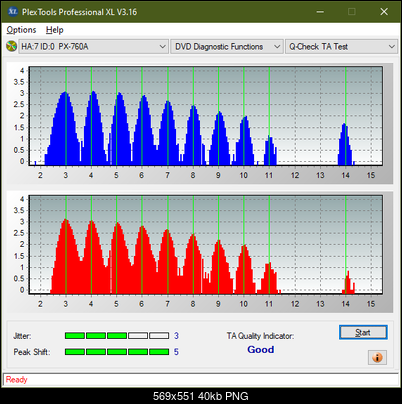Click the Peak Shift label
This screenshot has width=402, height=404.
click(x=32, y=352)
